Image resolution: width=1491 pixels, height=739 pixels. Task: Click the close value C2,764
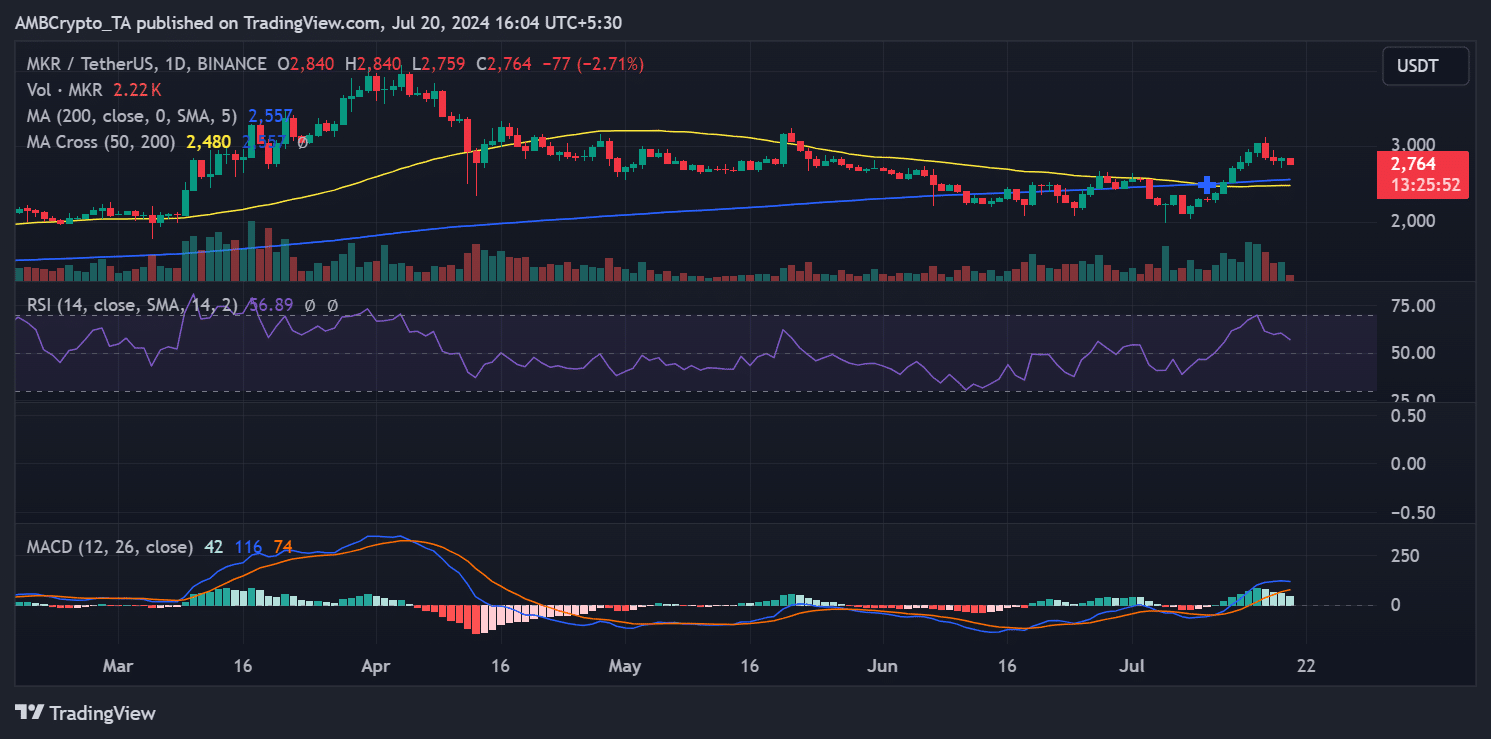(x=506, y=64)
